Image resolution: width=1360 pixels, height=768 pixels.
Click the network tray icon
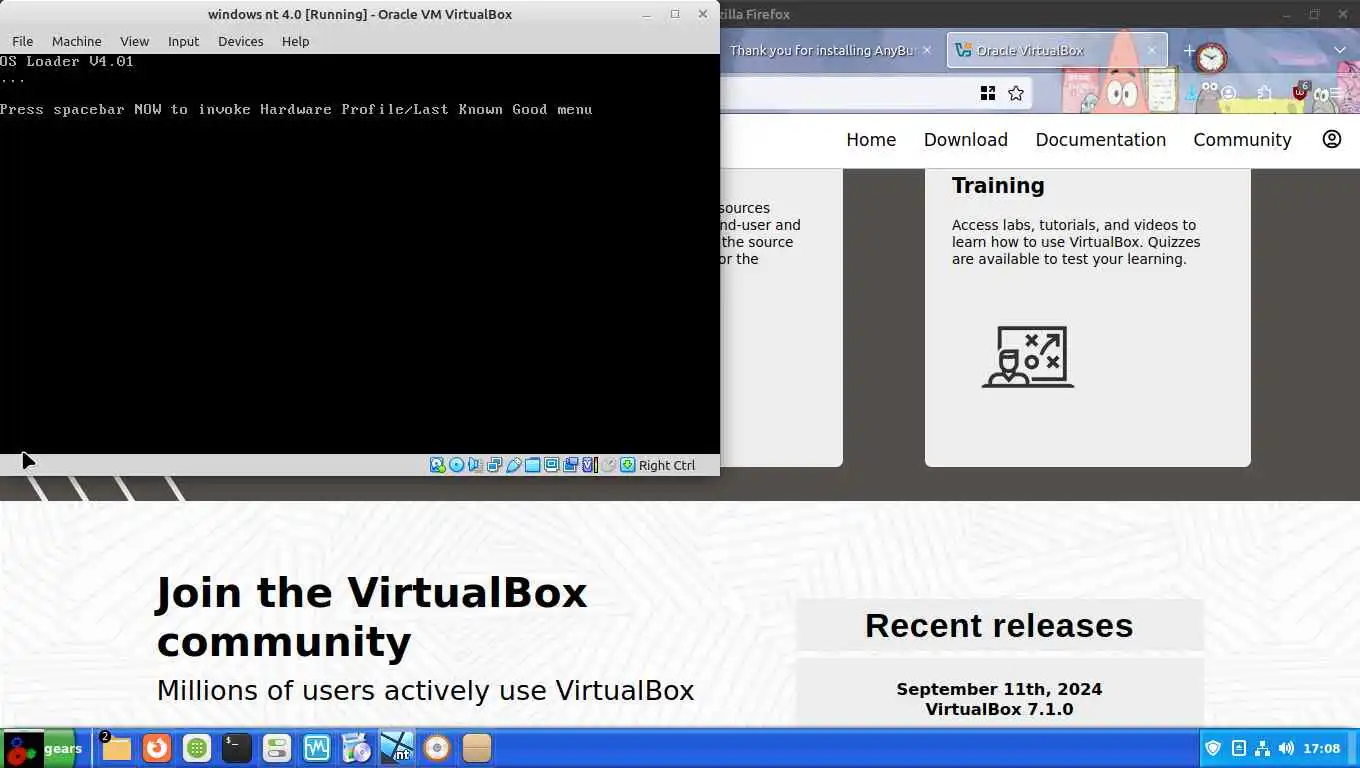pos(1262,748)
